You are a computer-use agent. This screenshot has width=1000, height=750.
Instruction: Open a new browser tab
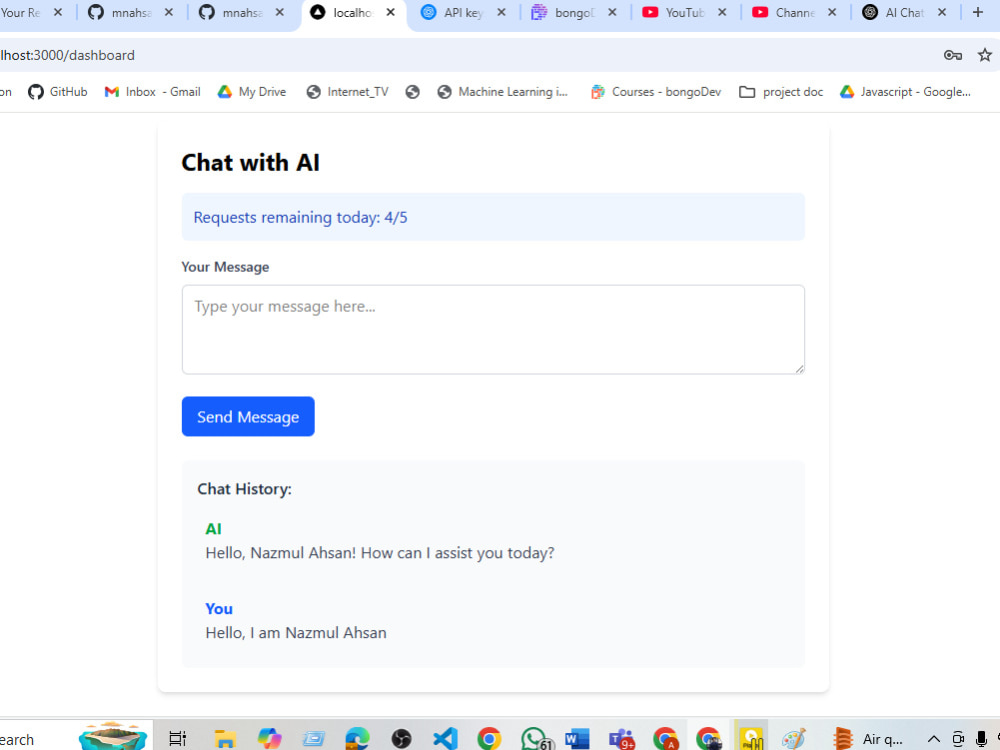(978, 12)
